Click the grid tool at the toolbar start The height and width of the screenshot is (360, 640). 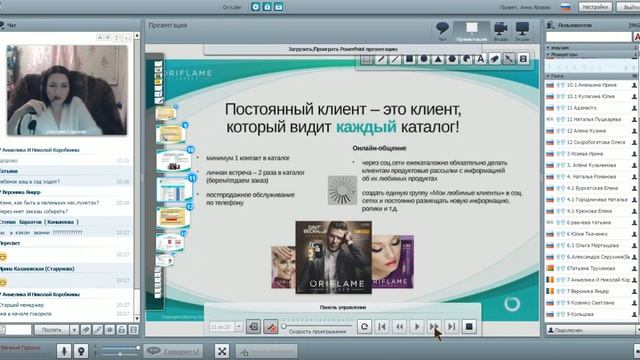tap(366, 59)
